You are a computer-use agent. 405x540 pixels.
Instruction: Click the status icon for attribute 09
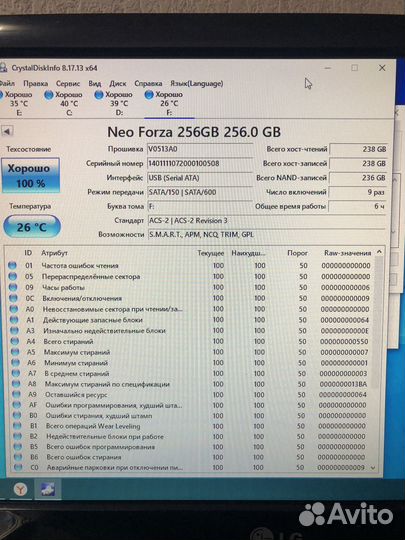[x=13, y=287]
